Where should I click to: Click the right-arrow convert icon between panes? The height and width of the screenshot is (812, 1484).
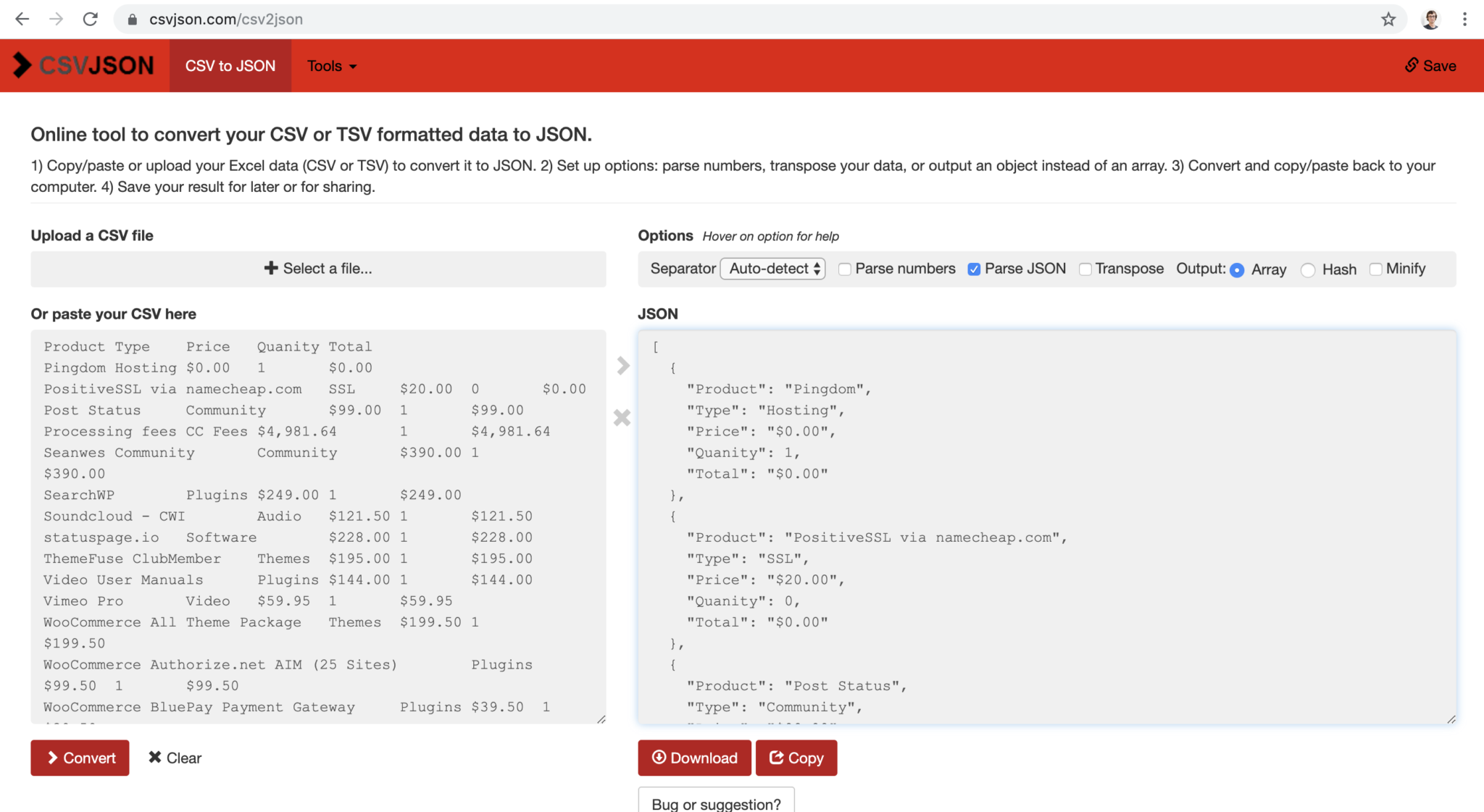pos(622,366)
